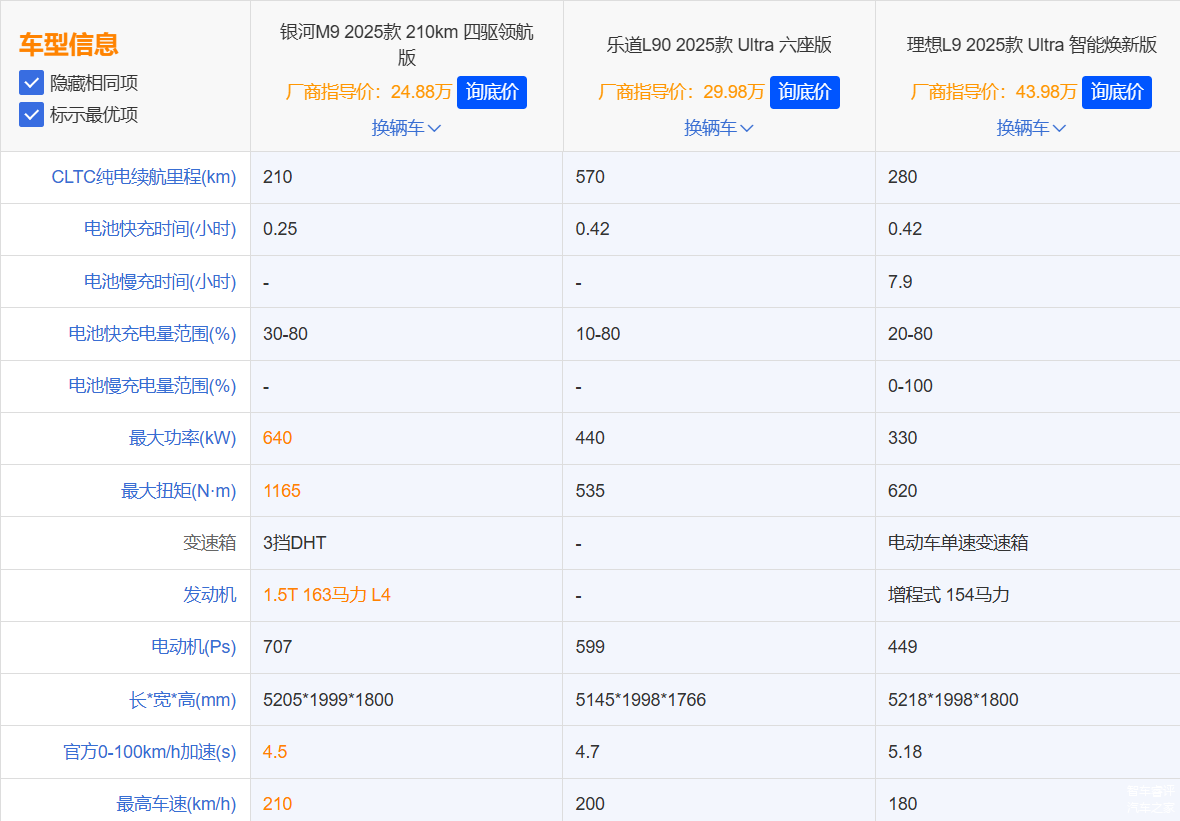Open 换辆车 dropdown for 理想L9
This screenshot has height=821, width=1180.
tap(1030, 128)
